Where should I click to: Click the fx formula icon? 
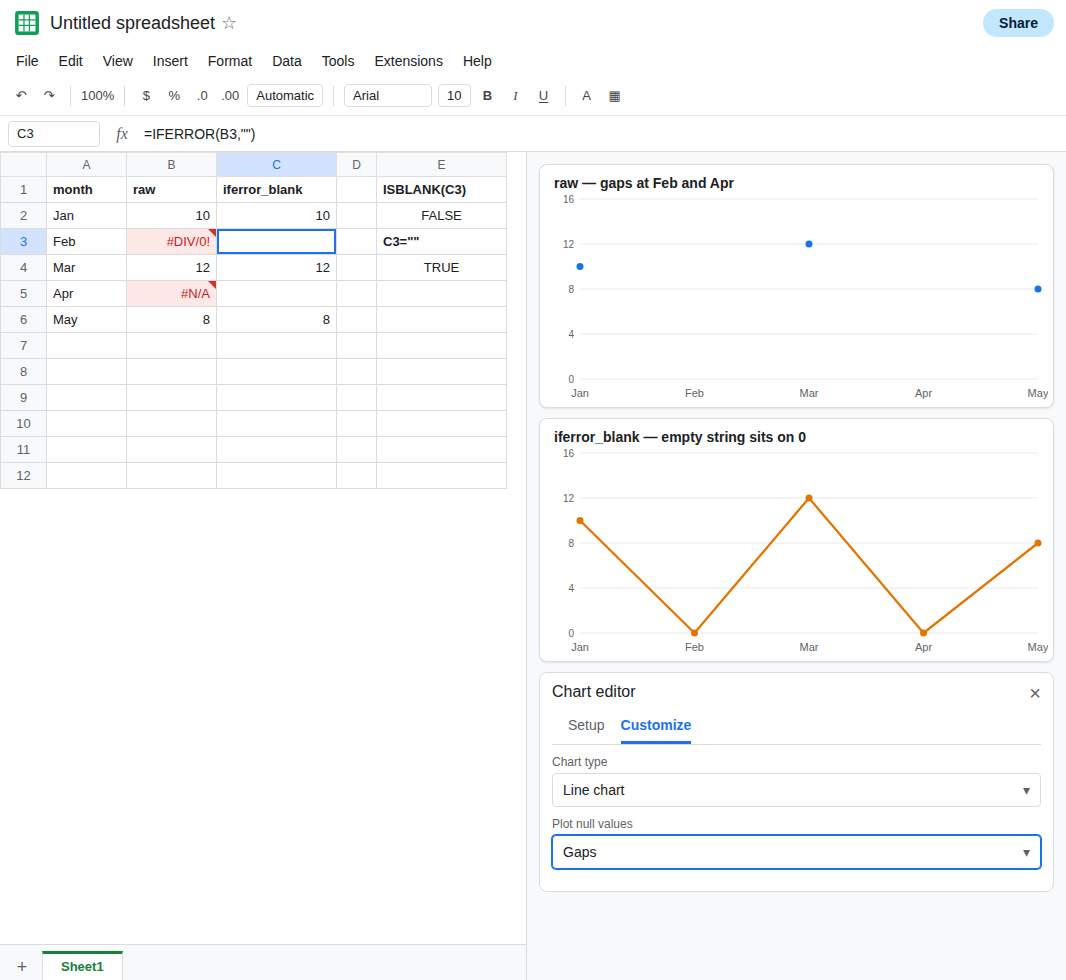tap(122, 134)
